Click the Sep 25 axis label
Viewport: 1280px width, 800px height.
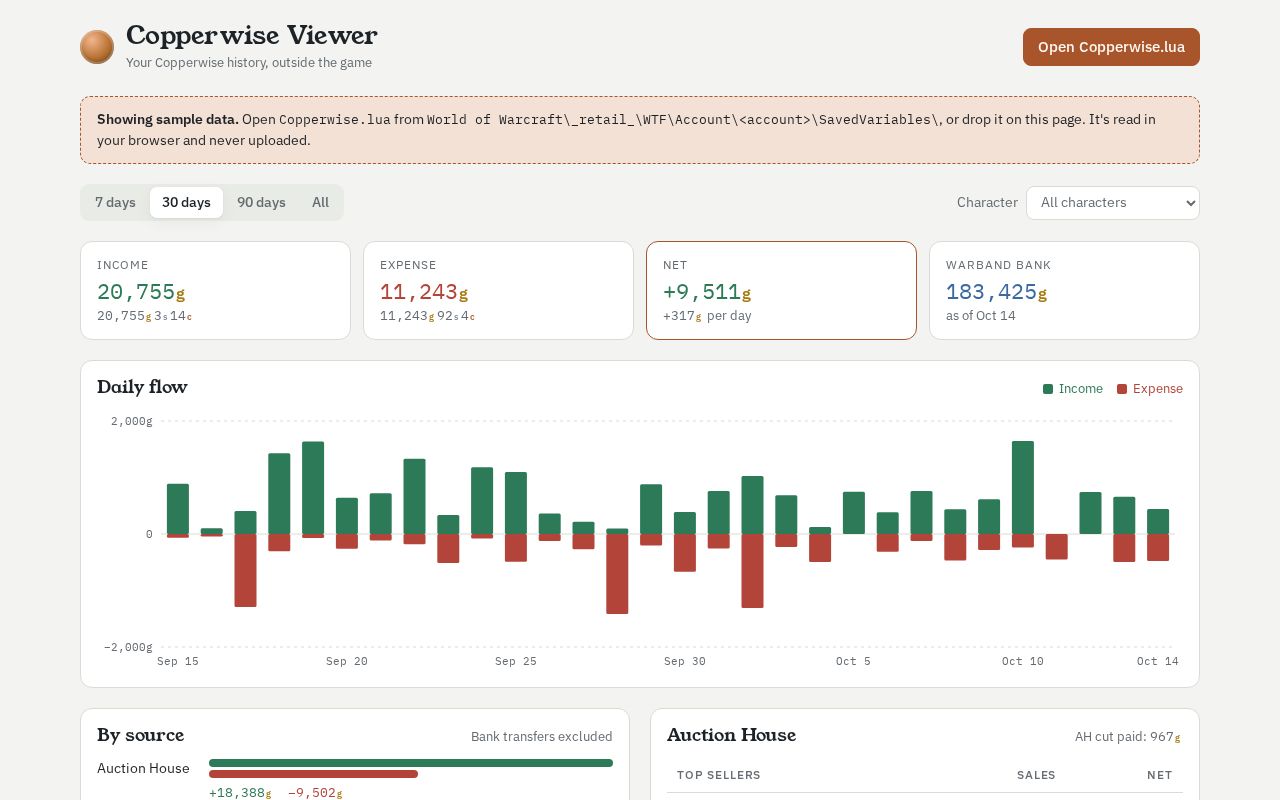(x=516, y=661)
